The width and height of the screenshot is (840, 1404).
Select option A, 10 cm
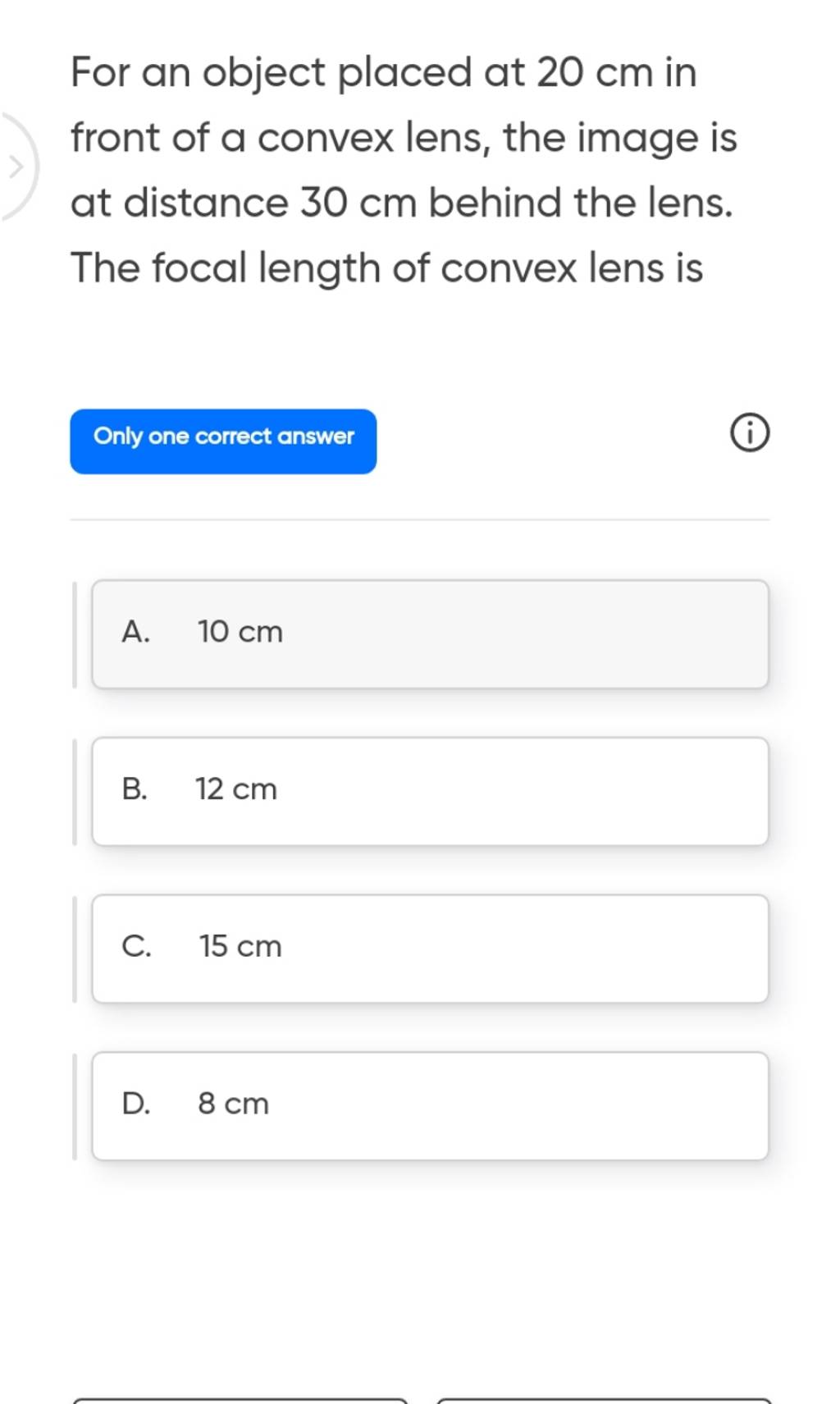[x=431, y=633]
